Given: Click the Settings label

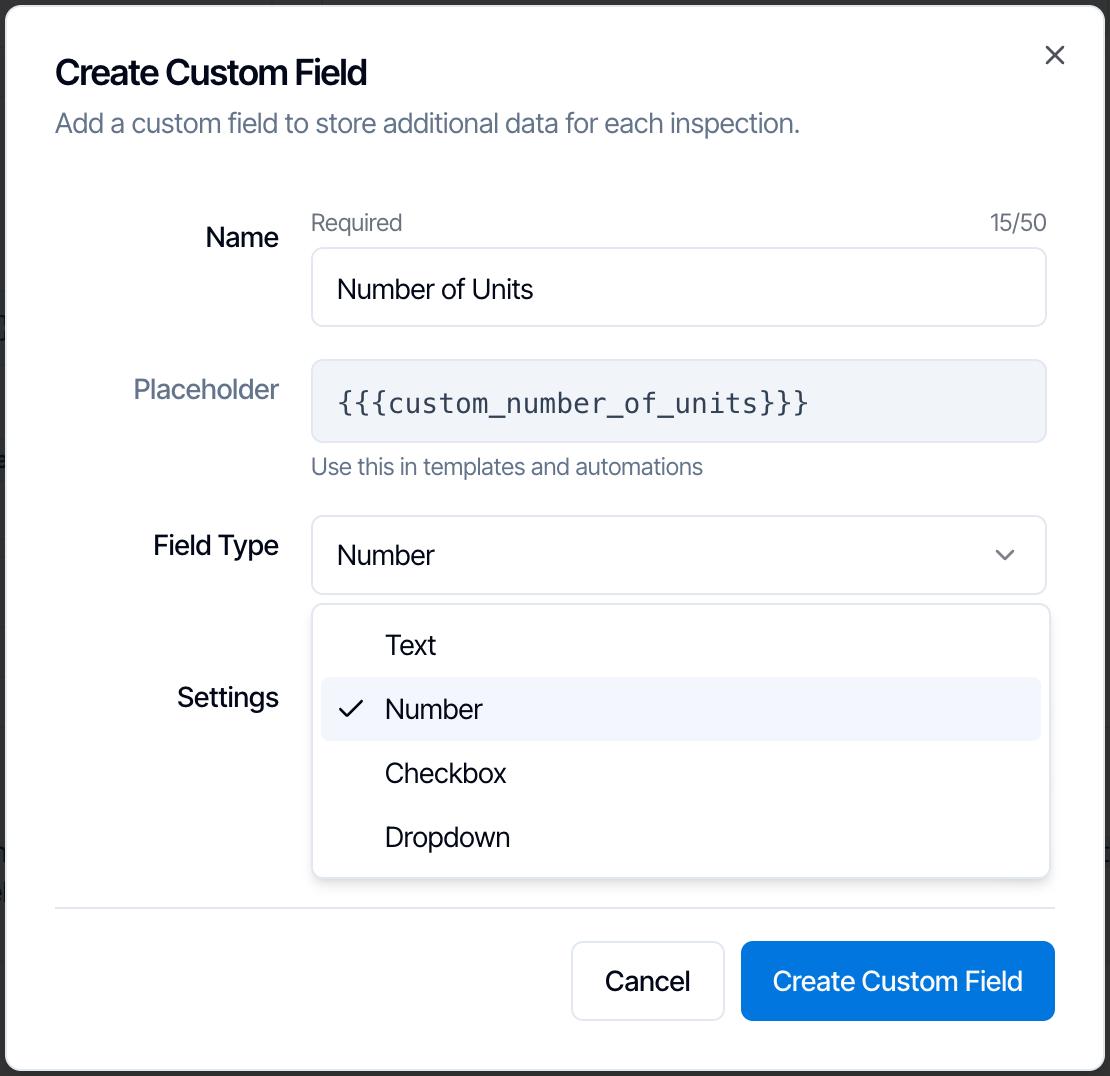Looking at the screenshot, I should [227, 697].
